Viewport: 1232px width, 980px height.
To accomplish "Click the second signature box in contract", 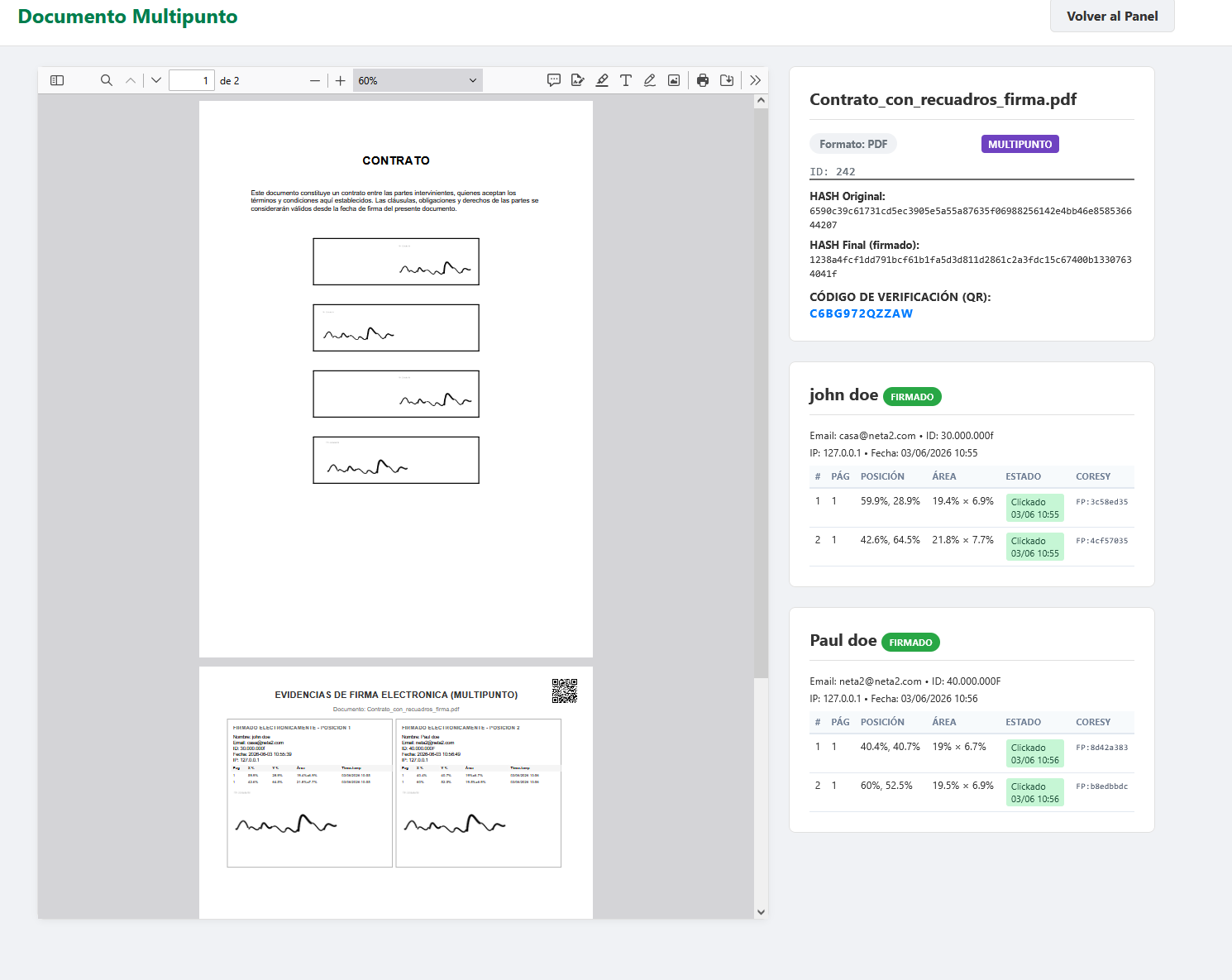I will click(396, 327).
